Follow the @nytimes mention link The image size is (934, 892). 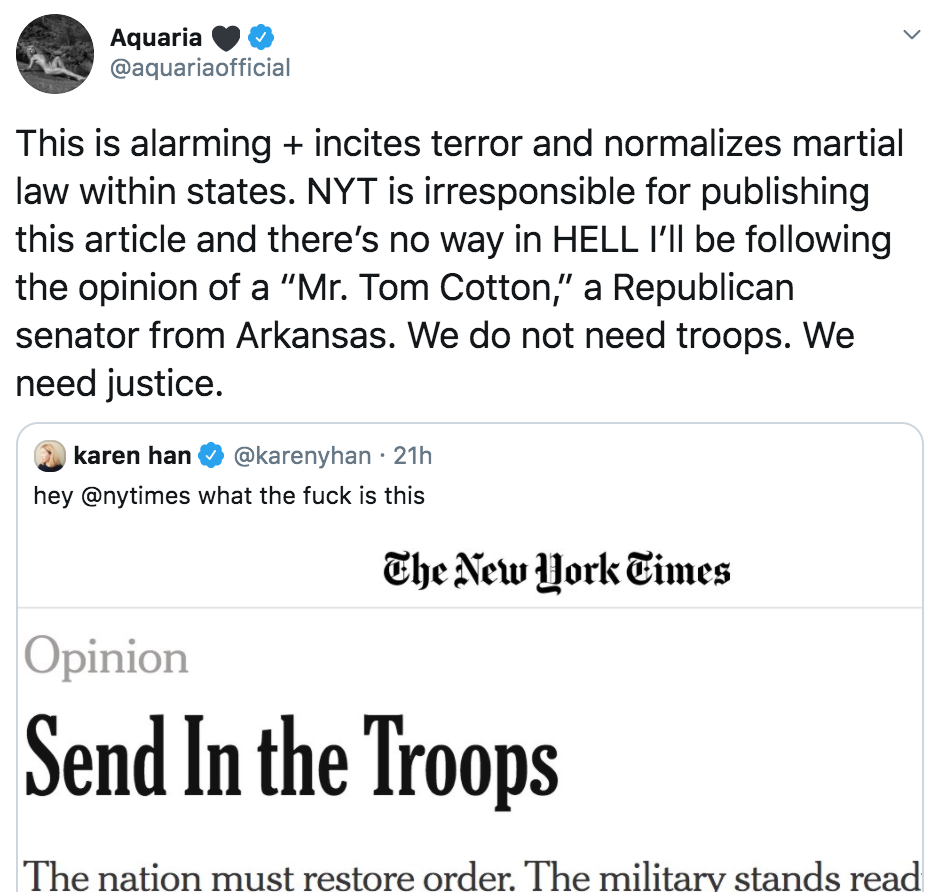[x=135, y=495]
